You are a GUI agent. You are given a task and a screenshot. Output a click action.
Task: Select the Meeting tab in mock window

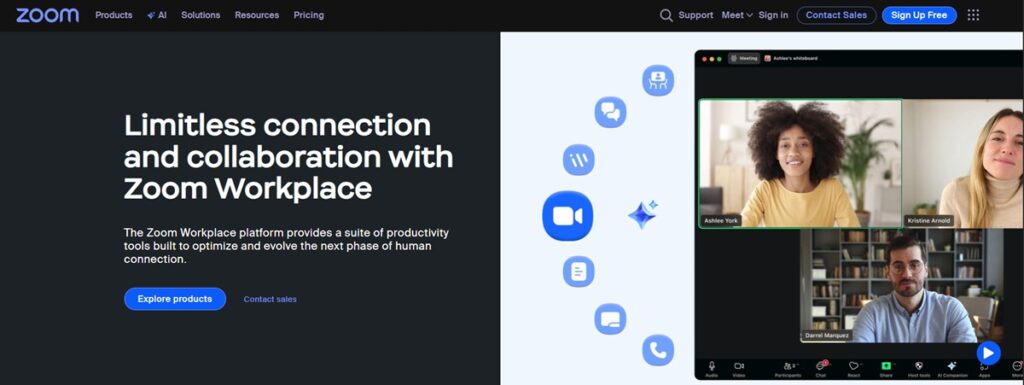click(x=744, y=58)
